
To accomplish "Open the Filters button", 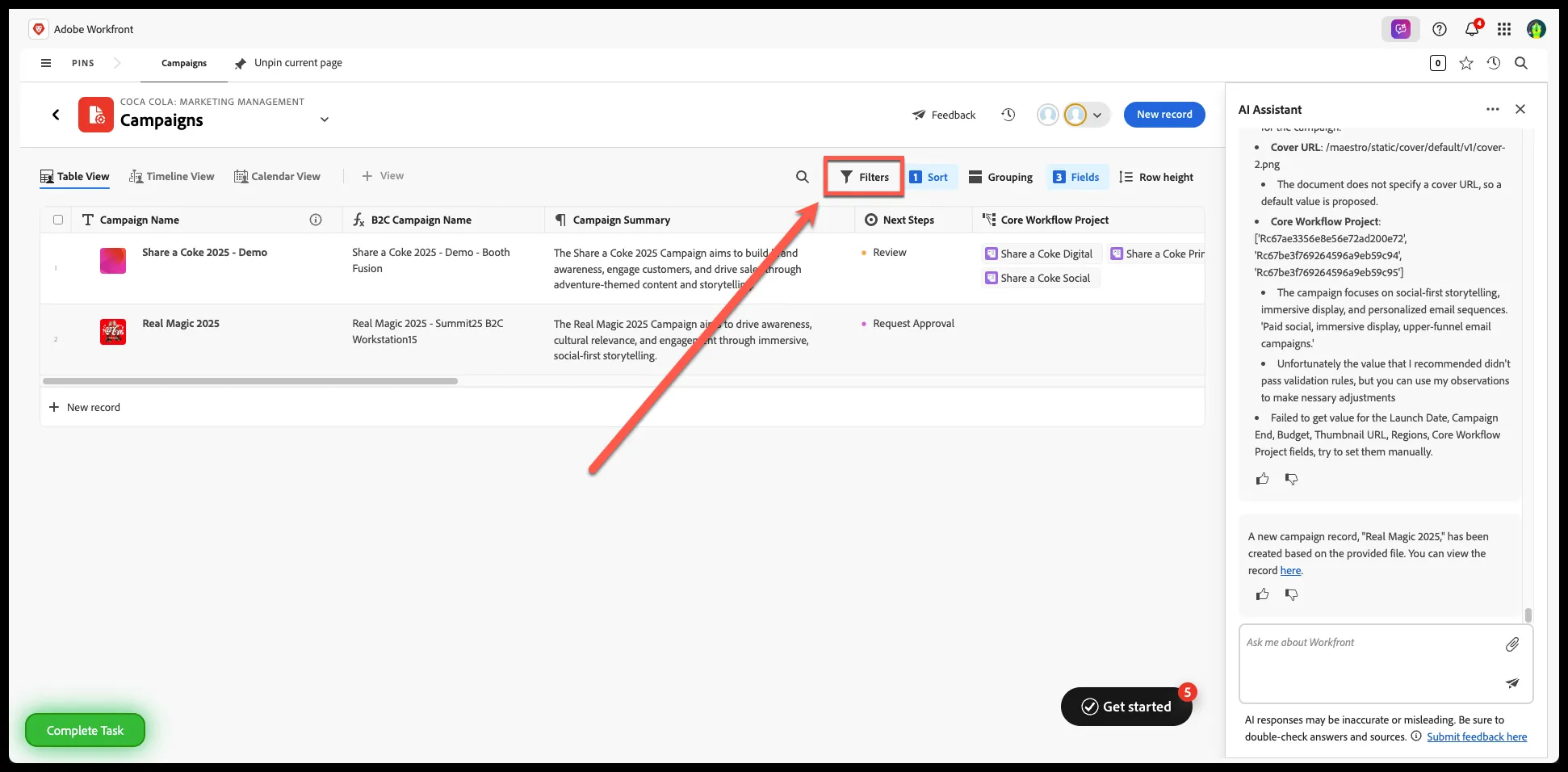I will pos(864,177).
